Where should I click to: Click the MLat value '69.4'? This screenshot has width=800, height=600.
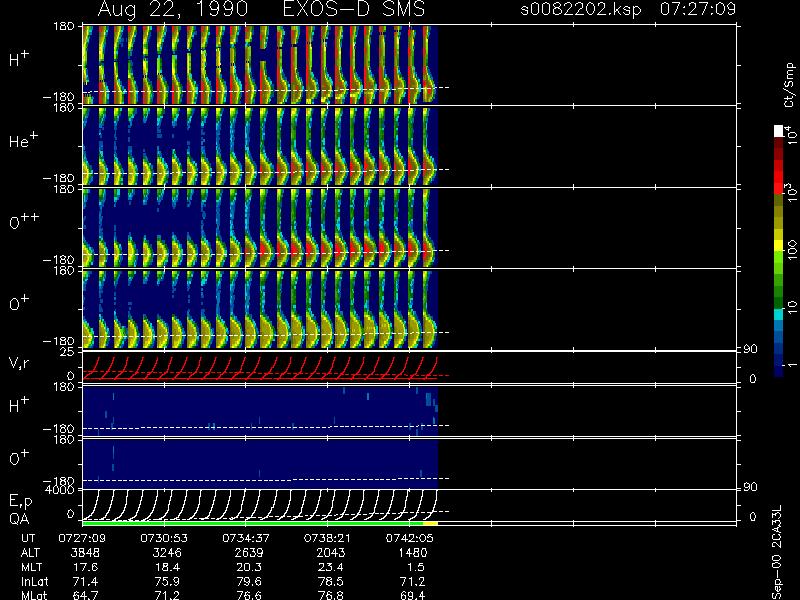(x=413, y=595)
